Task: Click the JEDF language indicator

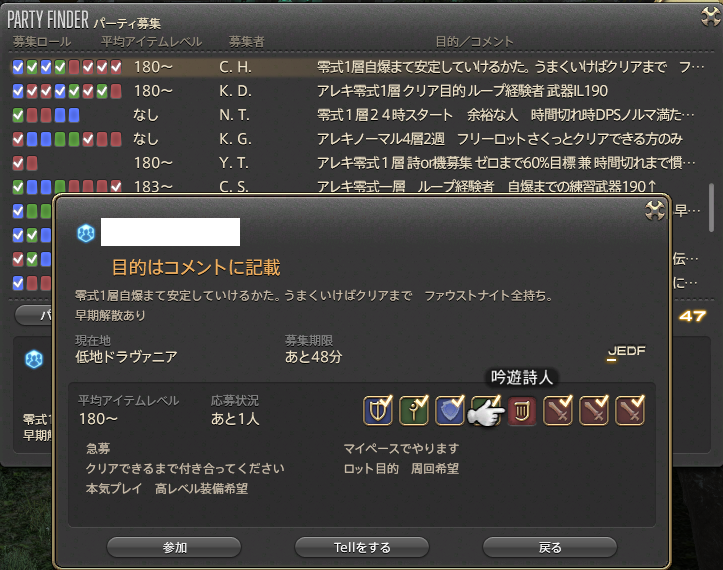Action: (626, 352)
